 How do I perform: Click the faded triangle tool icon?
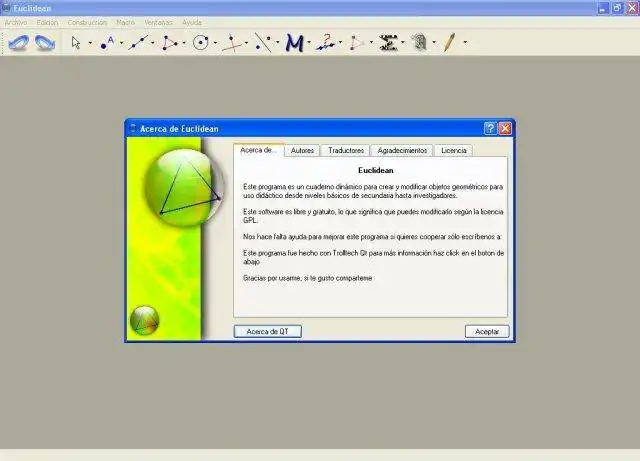pos(356,42)
